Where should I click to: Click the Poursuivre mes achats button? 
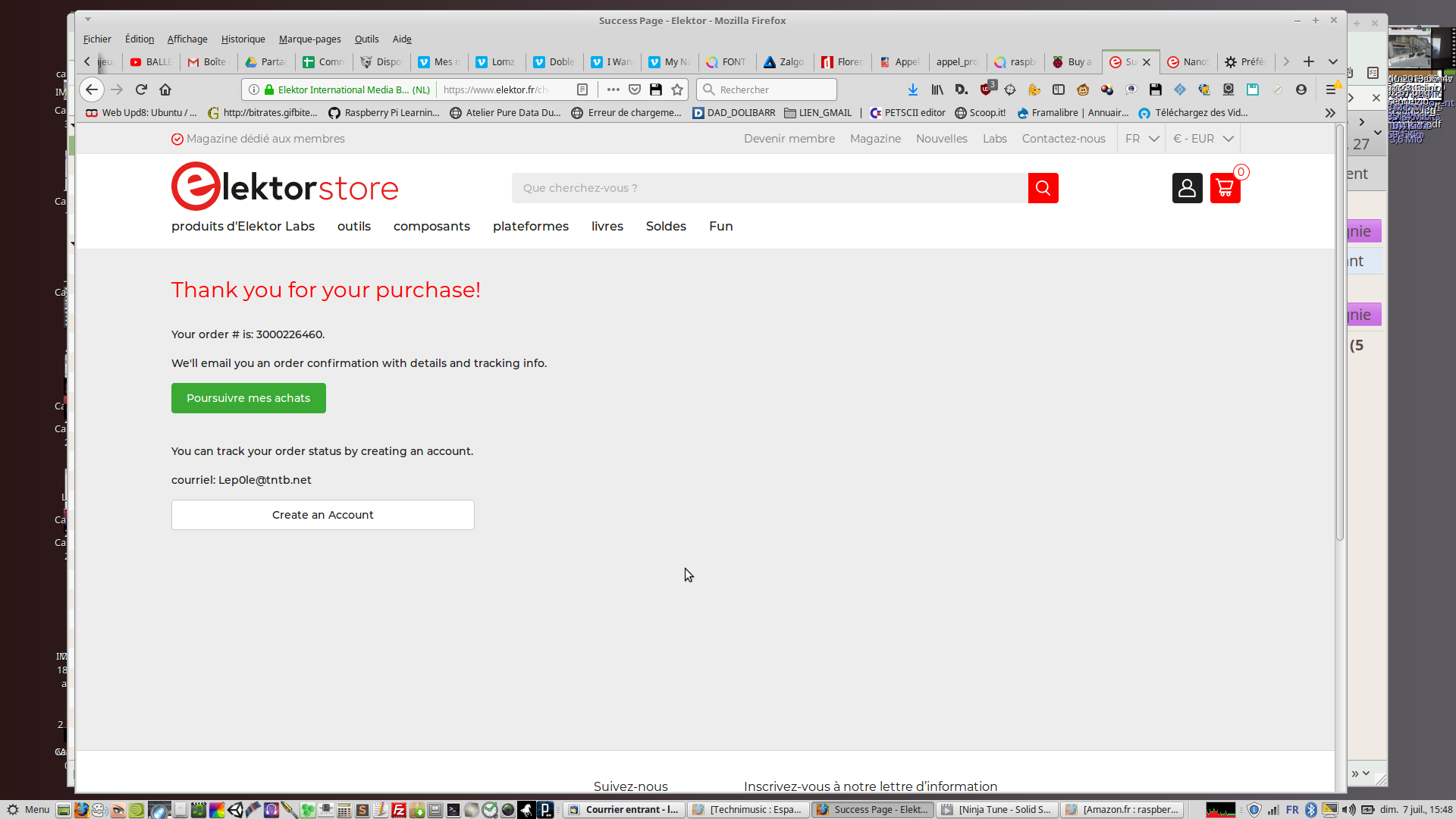(x=248, y=398)
